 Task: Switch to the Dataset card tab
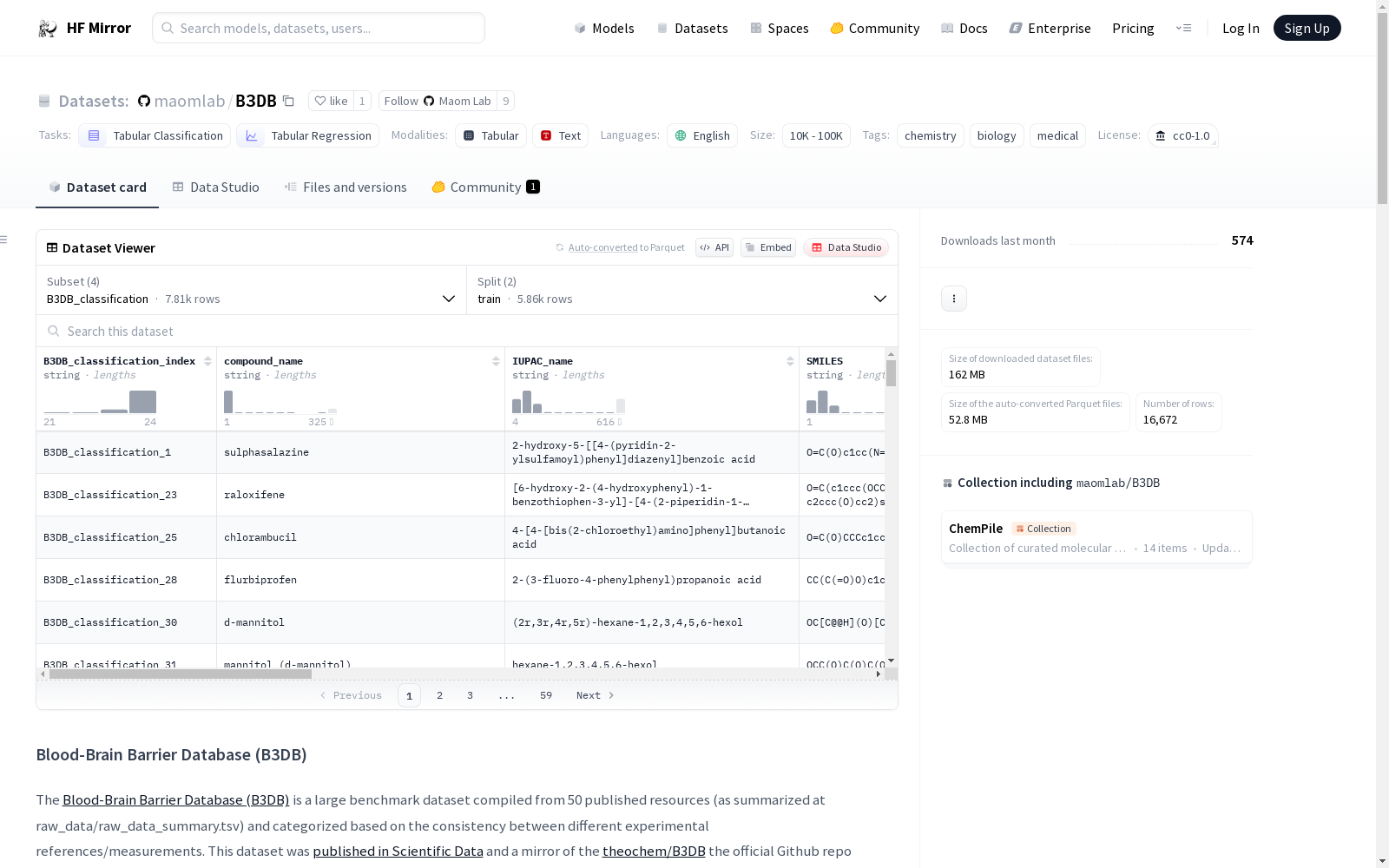(97, 187)
